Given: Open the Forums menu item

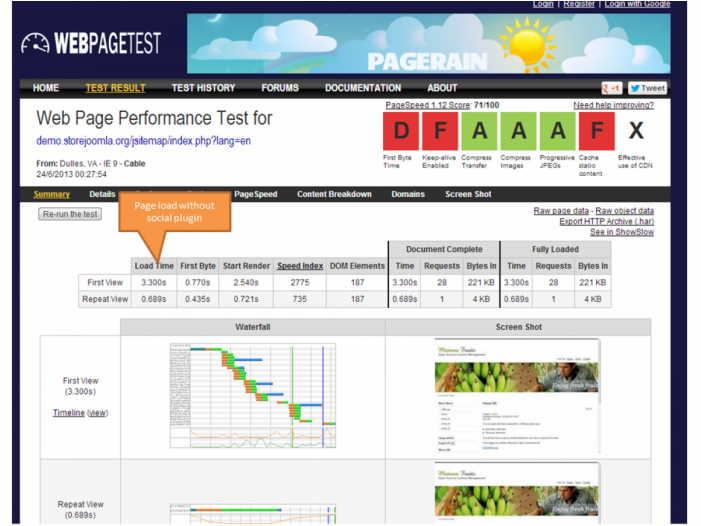Looking at the screenshot, I should (x=280, y=88).
